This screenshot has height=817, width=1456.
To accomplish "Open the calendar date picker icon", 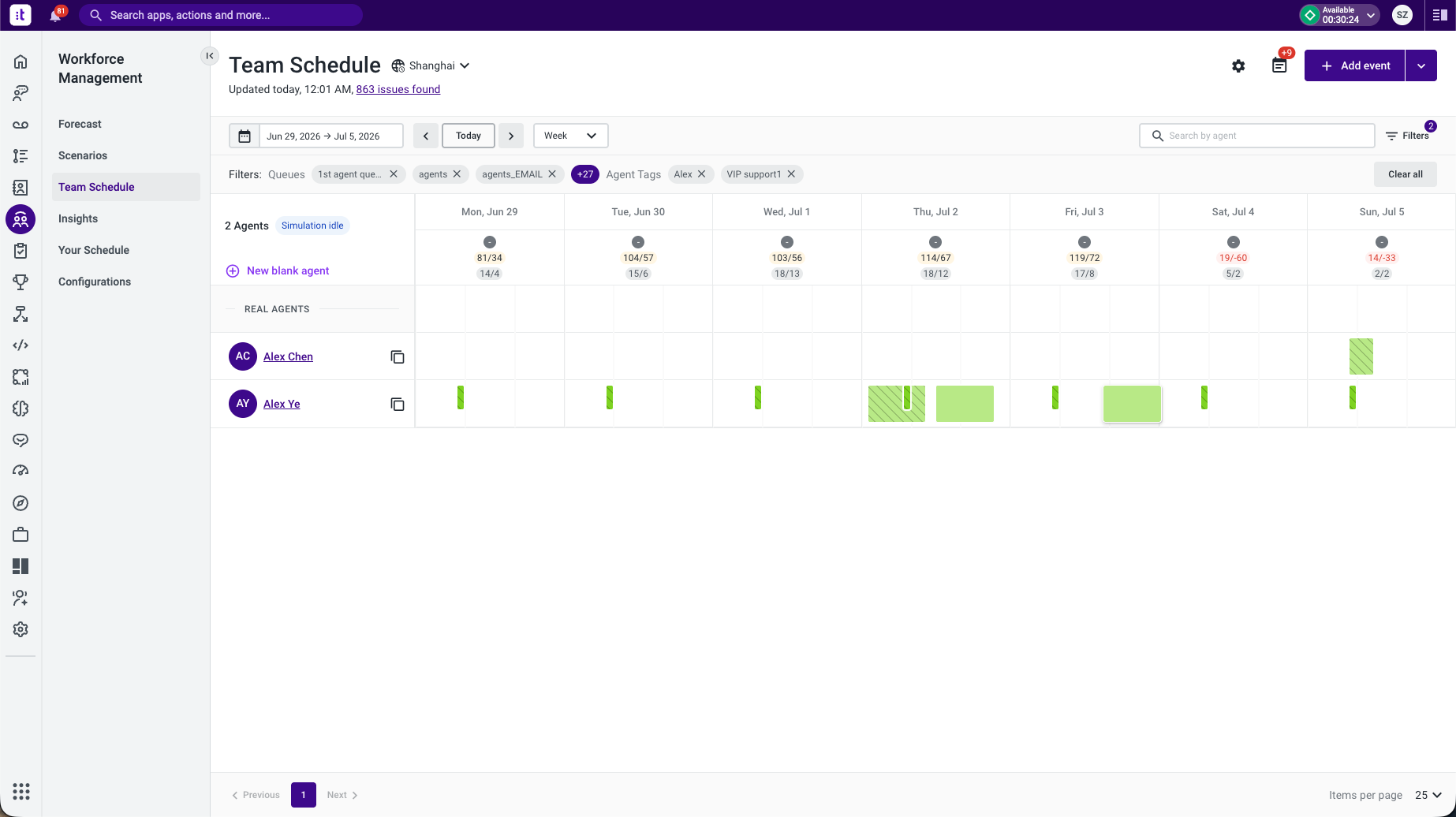I will [x=245, y=136].
